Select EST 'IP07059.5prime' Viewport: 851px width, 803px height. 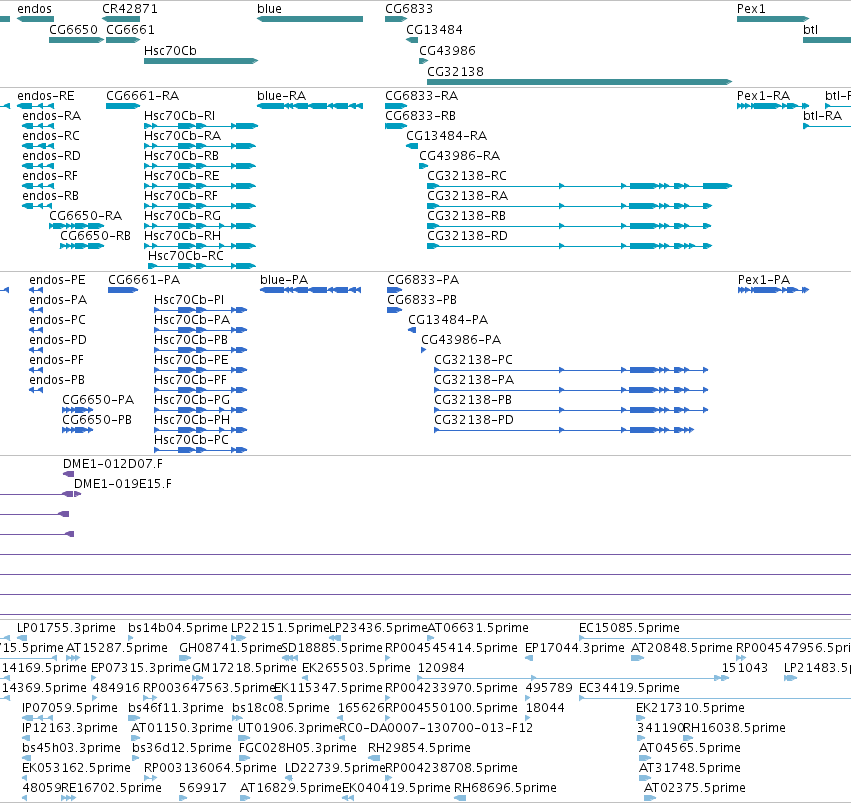click(70, 708)
